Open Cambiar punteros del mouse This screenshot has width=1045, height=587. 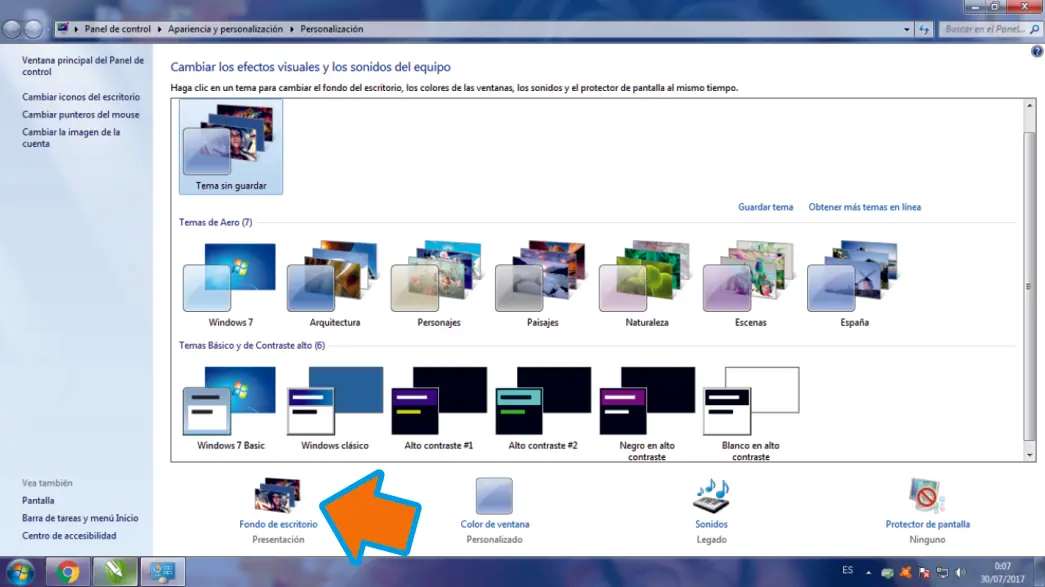coord(81,115)
